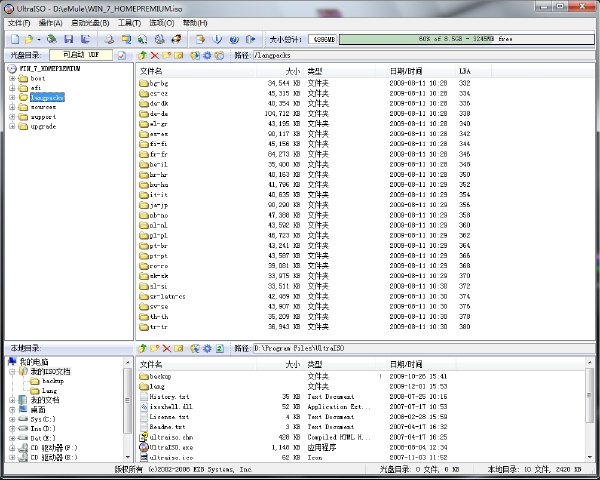Viewport: 600px width, 480px height.
Task: Go up a level in disc directory
Action: (142, 56)
